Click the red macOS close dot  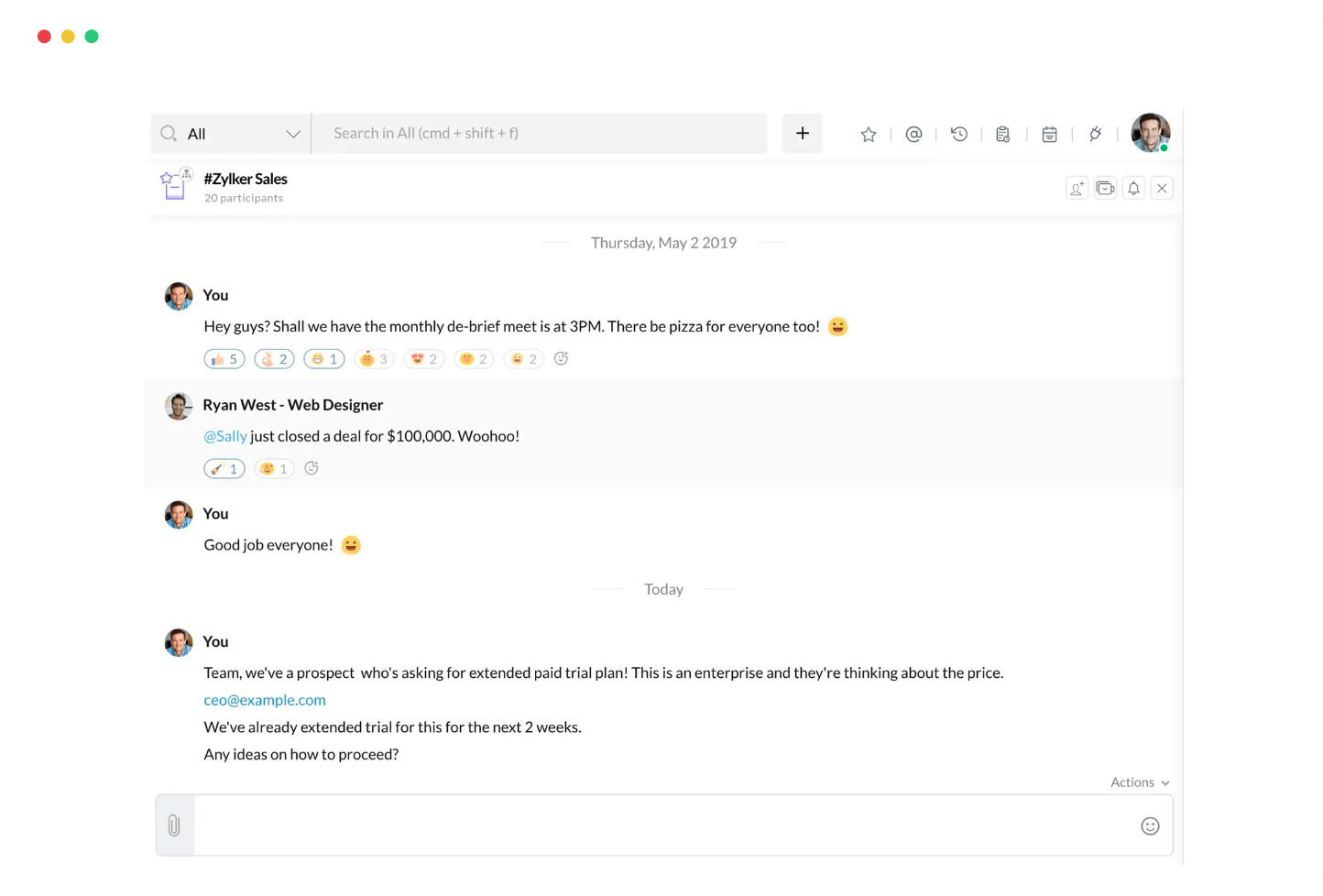coord(44,37)
